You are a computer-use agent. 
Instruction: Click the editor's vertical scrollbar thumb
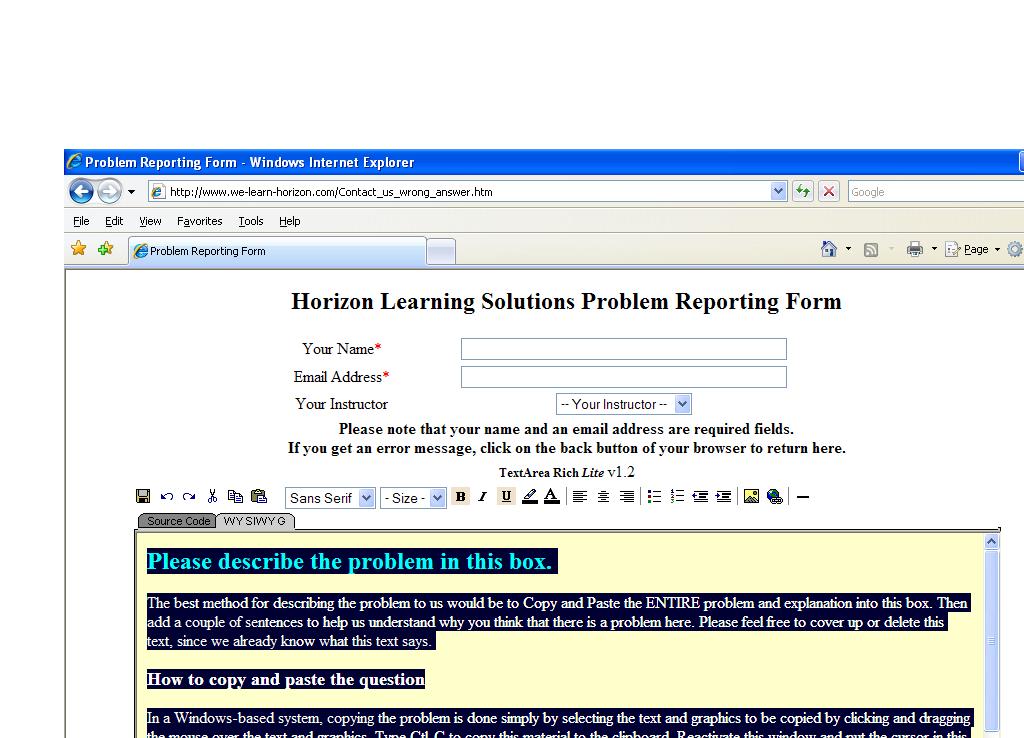pos(991,640)
